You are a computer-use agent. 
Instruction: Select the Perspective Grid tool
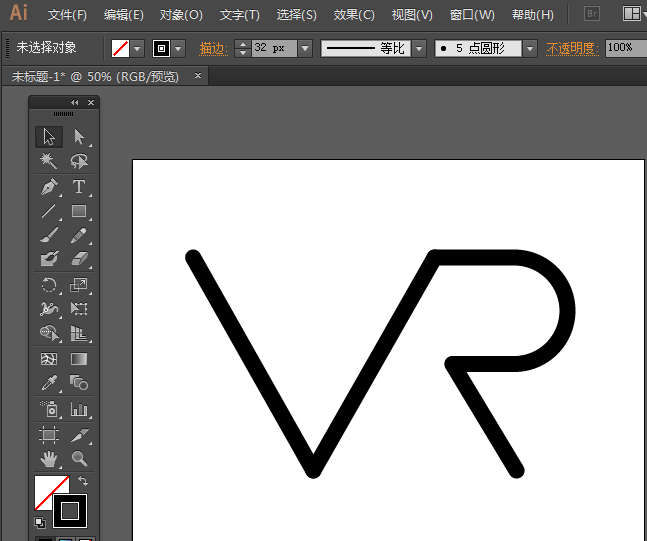click(x=79, y=333)
